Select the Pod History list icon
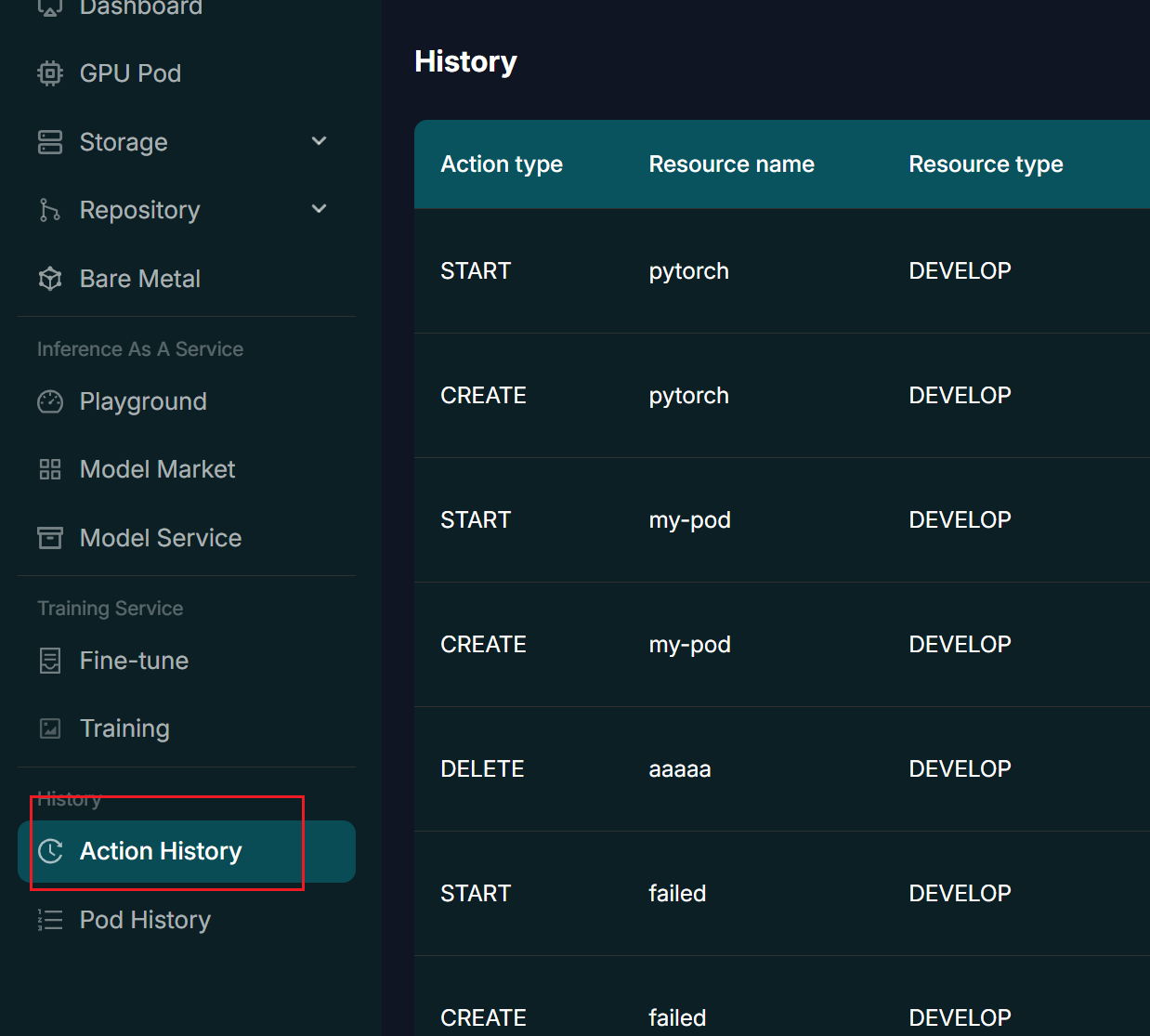This screenshot has height=1036, width=1150. [x=49, y=920]
